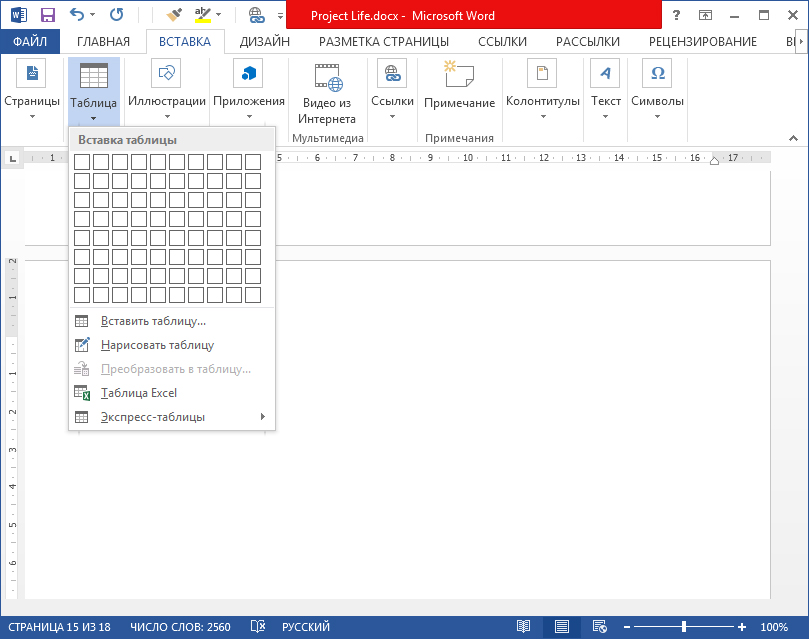809x639 pixels.
Task: Collapse the Таблица dropdown button
Action: click(93, 92)
